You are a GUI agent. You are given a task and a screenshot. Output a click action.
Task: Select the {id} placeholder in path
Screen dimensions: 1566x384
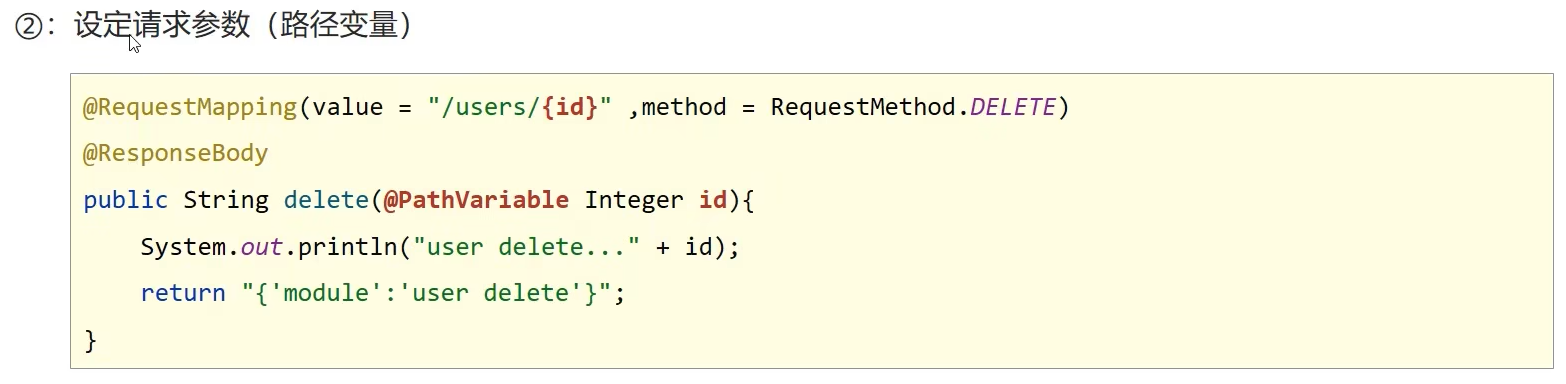[570, 107]
